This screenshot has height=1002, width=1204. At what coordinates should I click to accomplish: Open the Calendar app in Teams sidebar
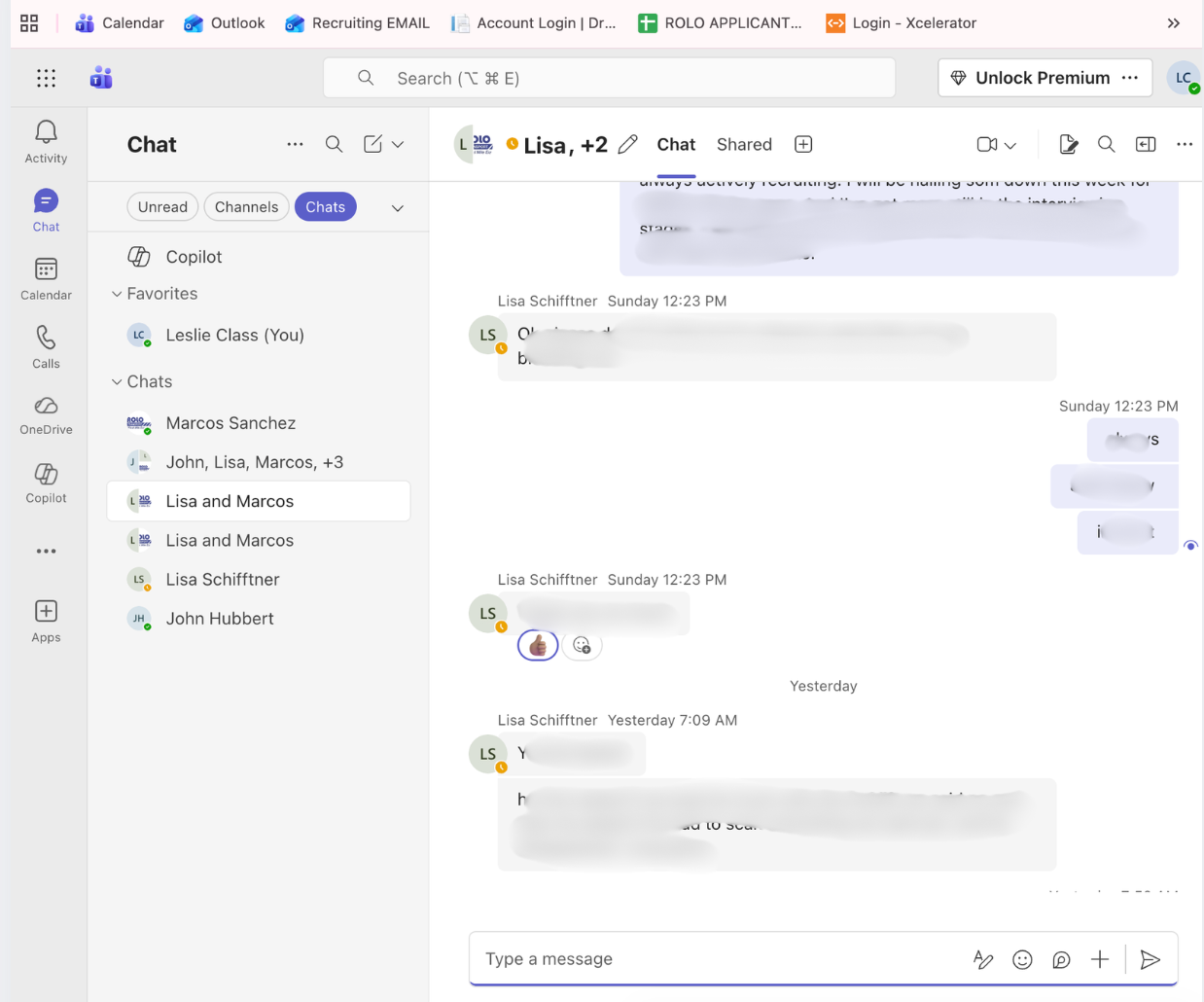pyautogui.click(x=46, y=279)
